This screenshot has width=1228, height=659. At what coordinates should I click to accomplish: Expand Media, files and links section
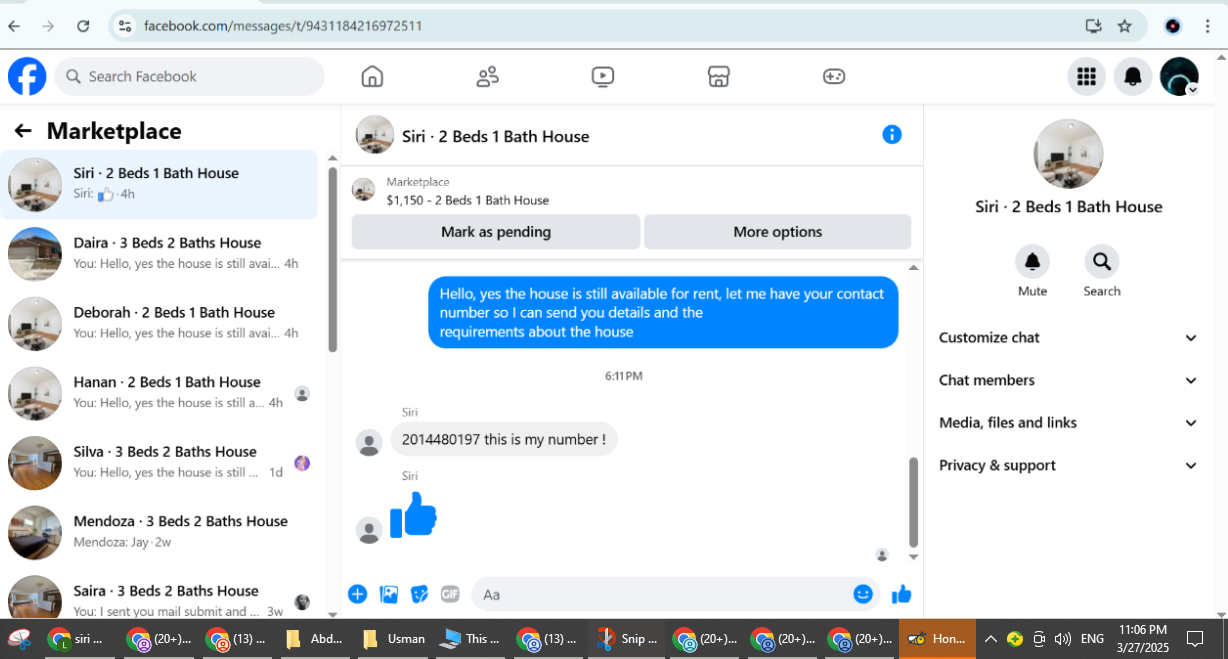tap(1068, 423)
